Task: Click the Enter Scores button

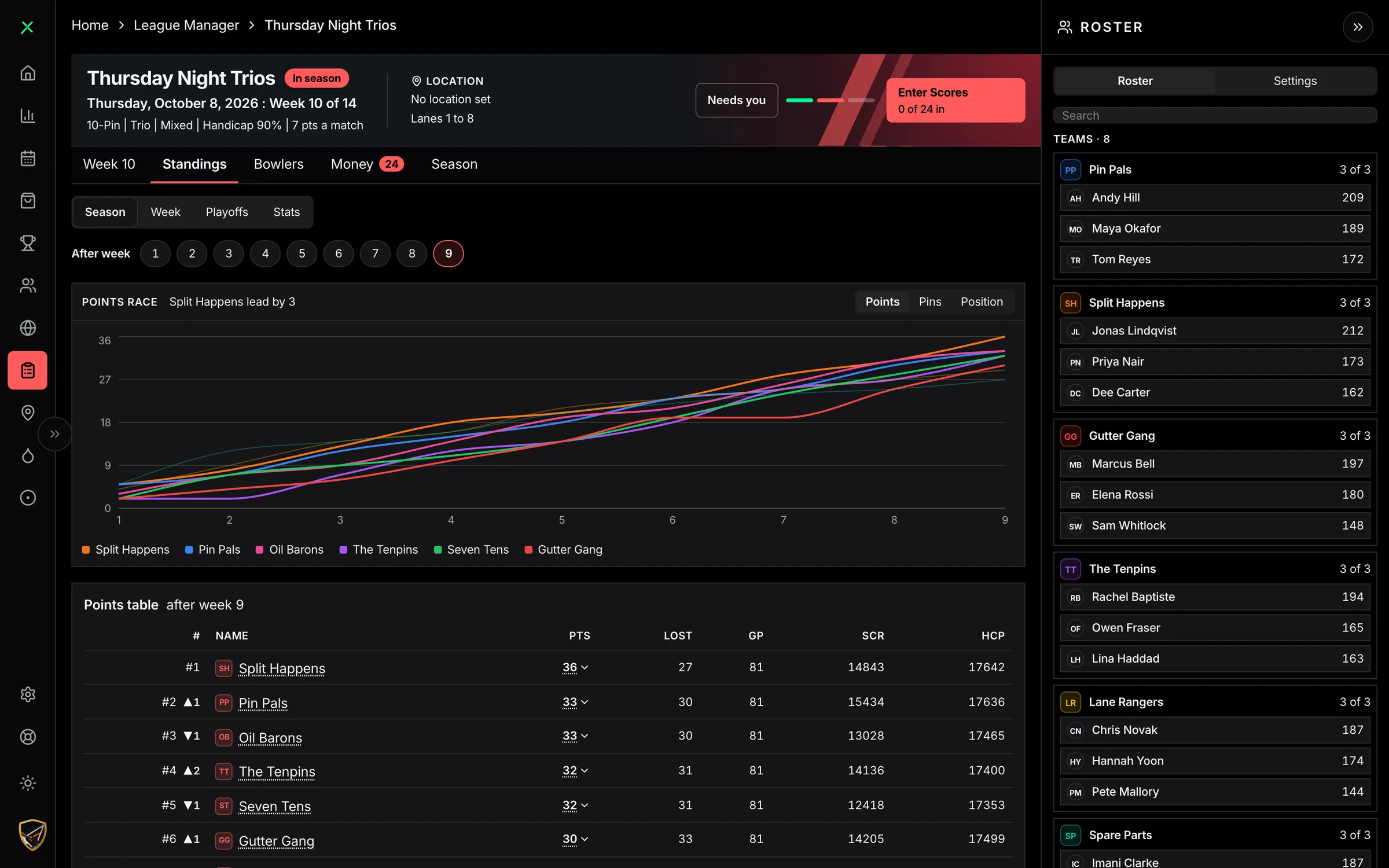Action: (956, 100)
